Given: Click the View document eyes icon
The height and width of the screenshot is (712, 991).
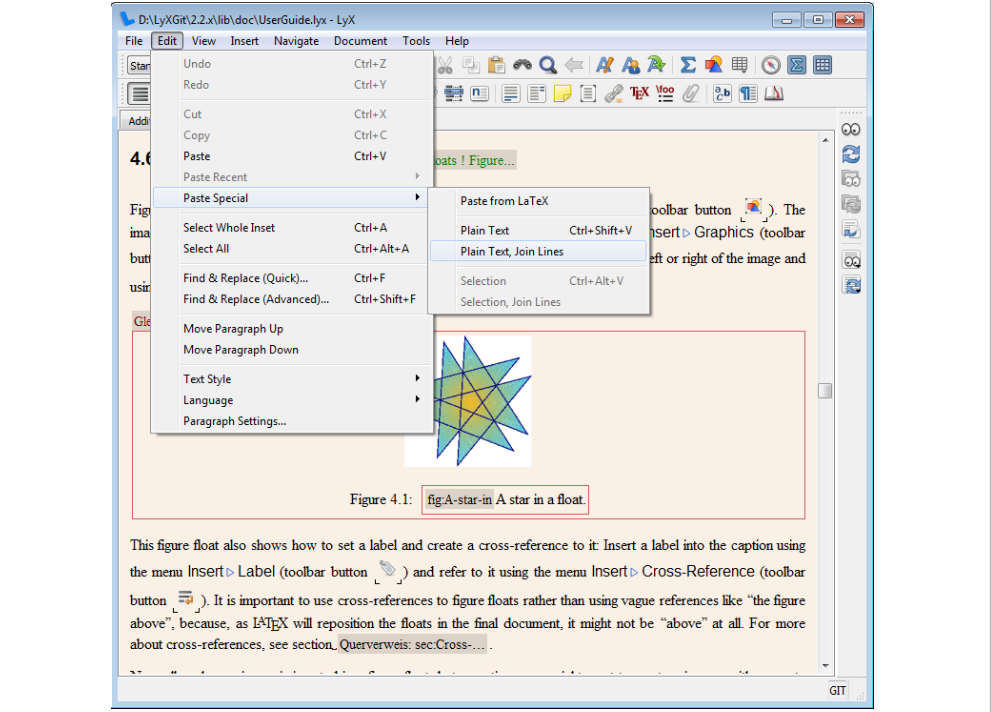Looking at the screenshot, I should click(x=851, y=129).
